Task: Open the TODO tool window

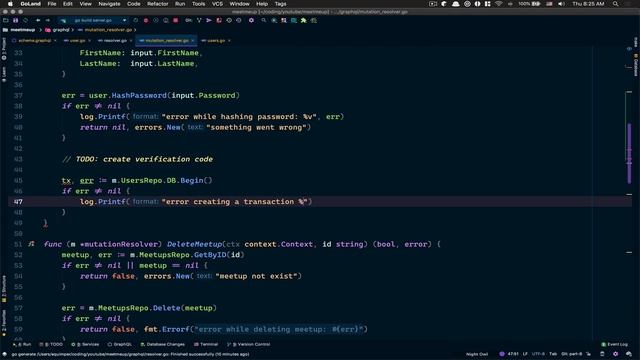Action: pyautogui.click(x=51, y=344)
